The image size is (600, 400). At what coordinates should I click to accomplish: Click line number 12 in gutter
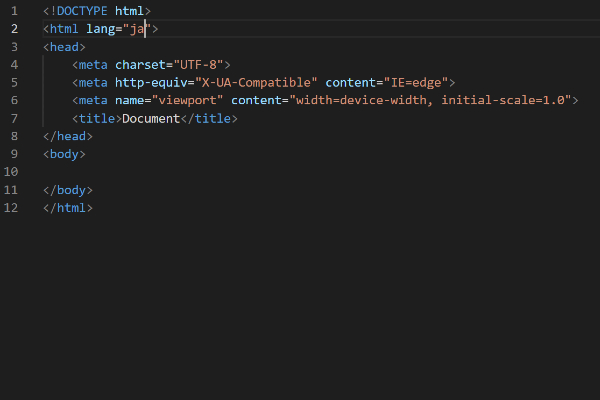click(x=11, y=208)
